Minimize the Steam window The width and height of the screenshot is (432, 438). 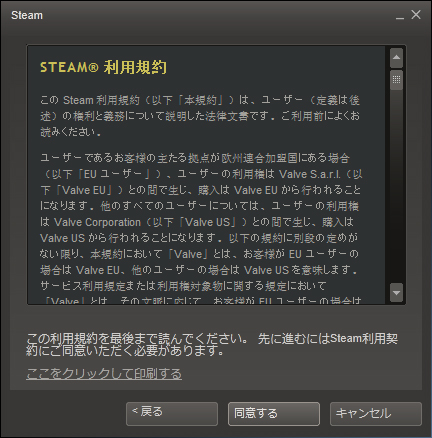[x=400, y=15]
